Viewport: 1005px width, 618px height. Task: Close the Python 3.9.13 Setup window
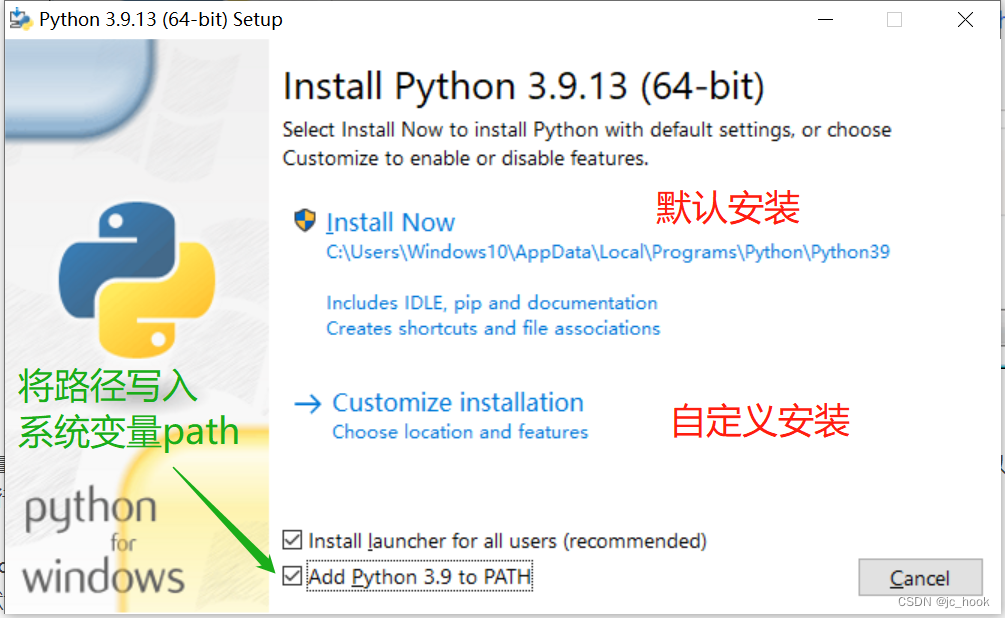pyautogui.click(x=965, y=20)
